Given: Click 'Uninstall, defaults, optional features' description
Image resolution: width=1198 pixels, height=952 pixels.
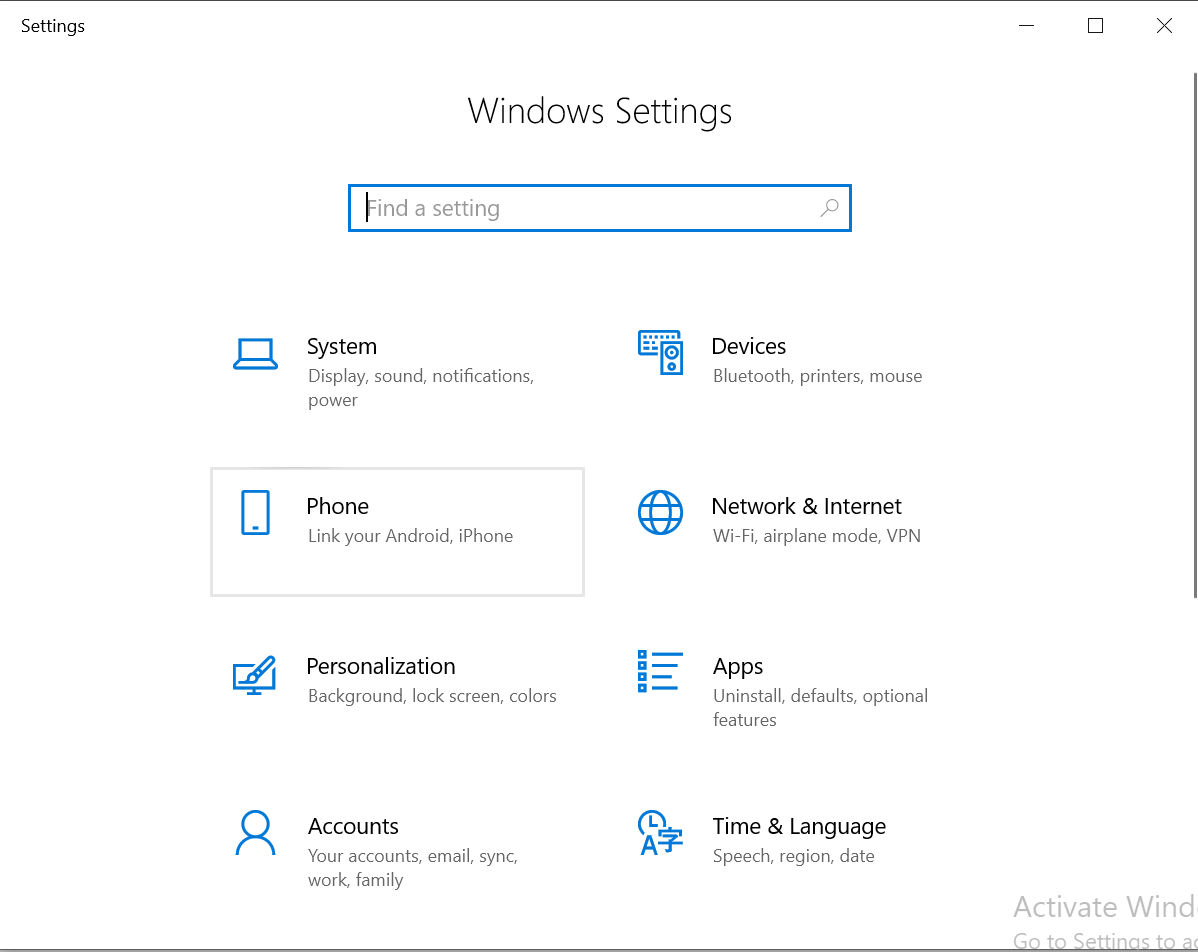Looking at the screenshot, I should 821,708.
